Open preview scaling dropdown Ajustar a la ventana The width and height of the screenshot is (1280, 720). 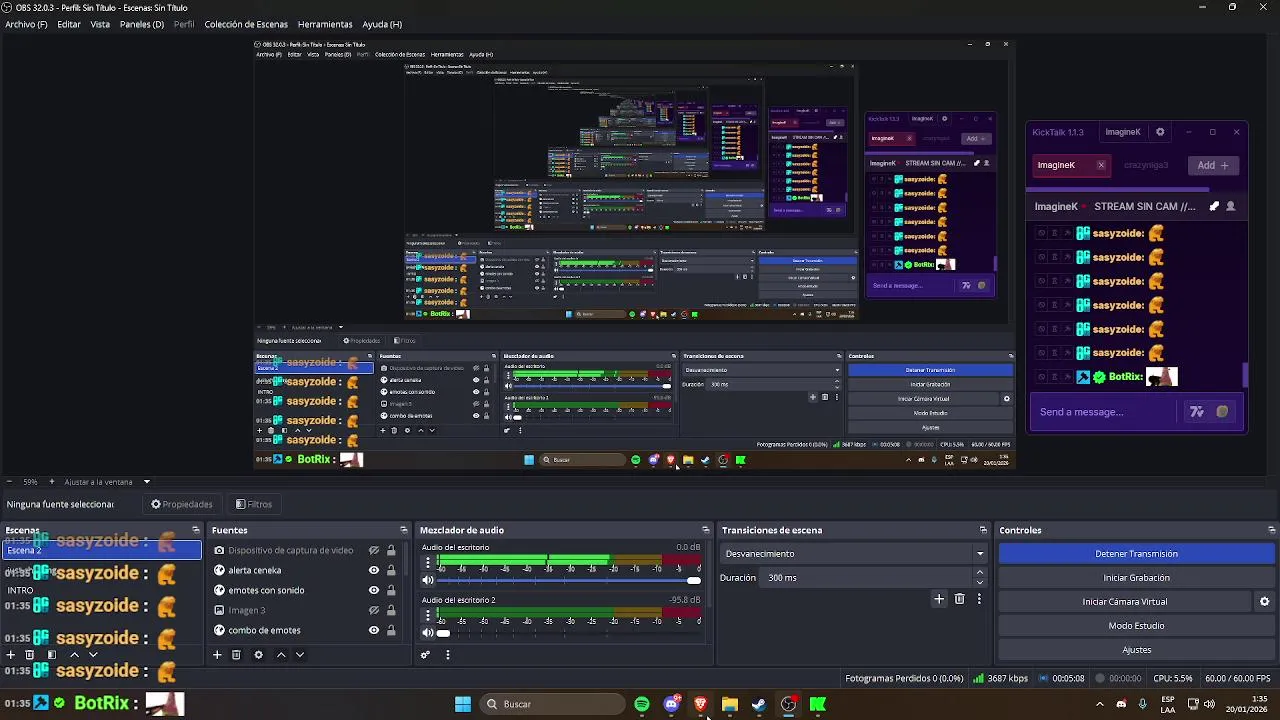[108, 482]
